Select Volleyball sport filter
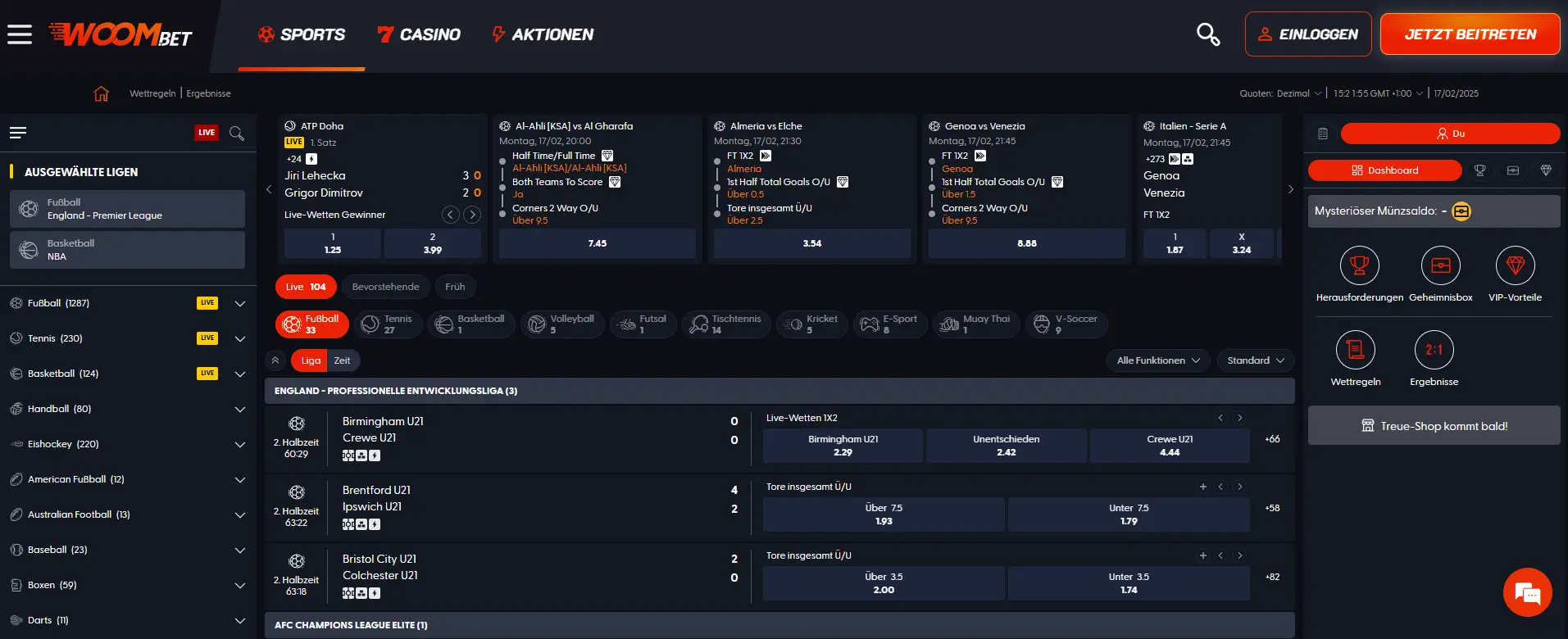The width and height of the screenshot is (1568, 639). coord(563,324)
